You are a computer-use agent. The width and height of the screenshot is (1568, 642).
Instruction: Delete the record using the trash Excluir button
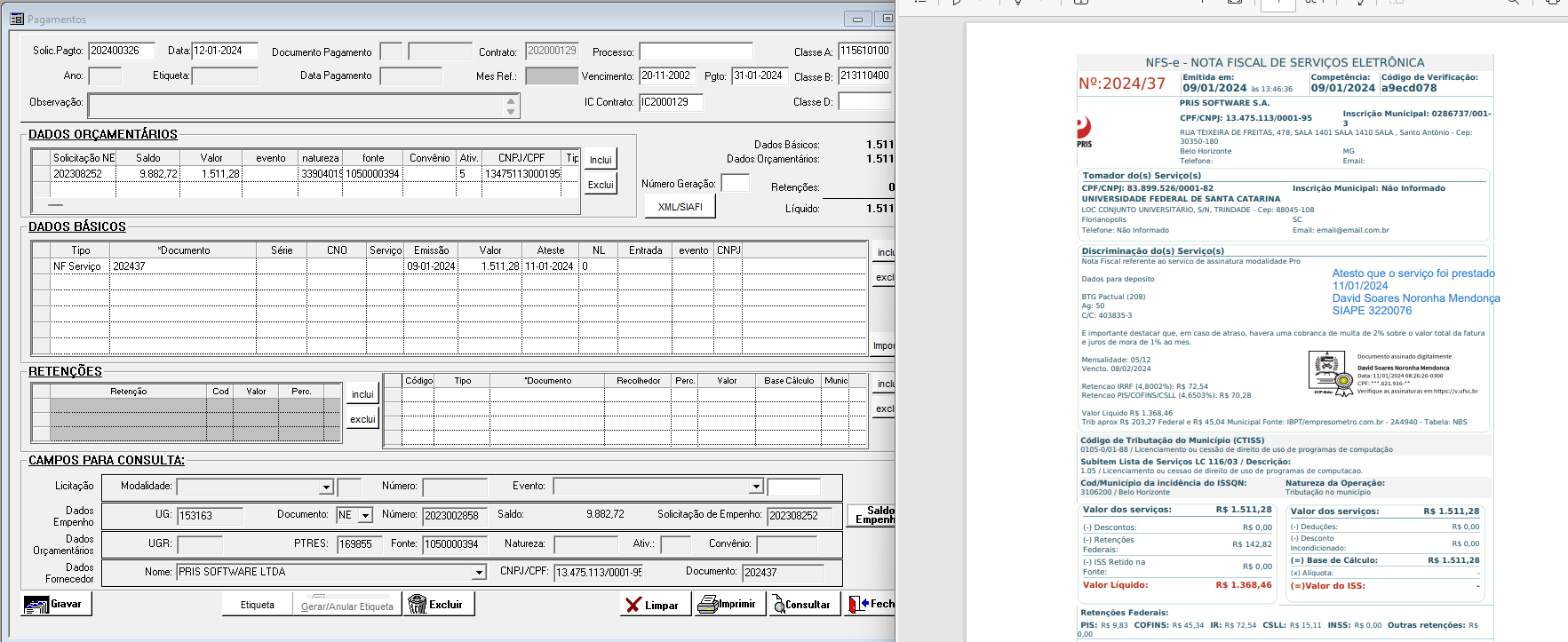[x=438, y=604]
